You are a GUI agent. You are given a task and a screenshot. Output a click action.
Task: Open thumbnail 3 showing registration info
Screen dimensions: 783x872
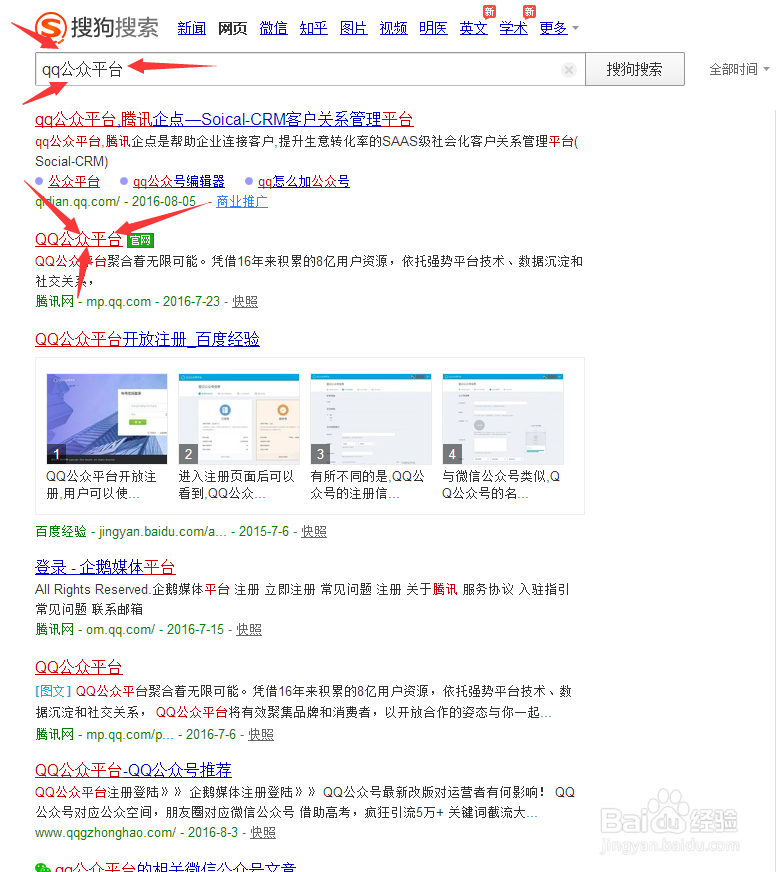[x=371, y=419]
